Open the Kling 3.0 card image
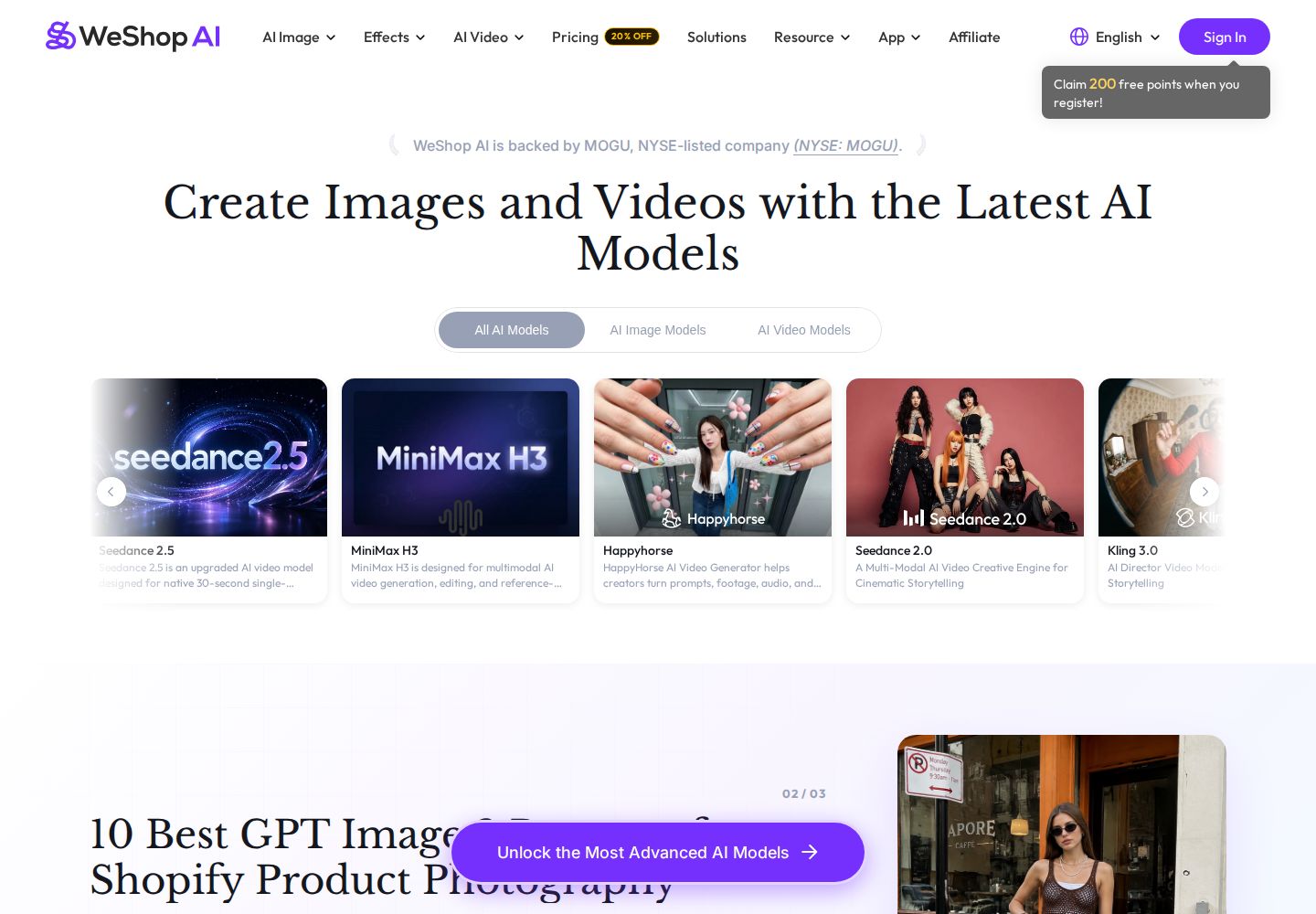The image size is (1316, 914). tap(1162, 457)
